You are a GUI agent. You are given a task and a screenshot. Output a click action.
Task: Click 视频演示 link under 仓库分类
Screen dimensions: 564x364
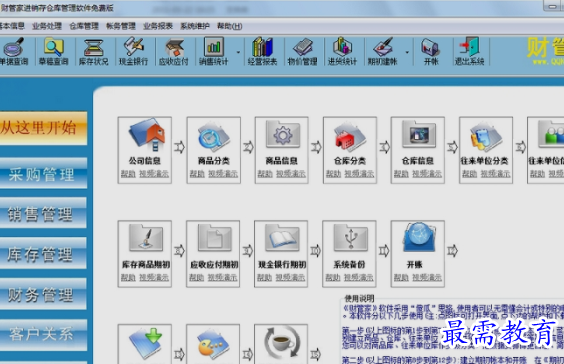(359, 174)
